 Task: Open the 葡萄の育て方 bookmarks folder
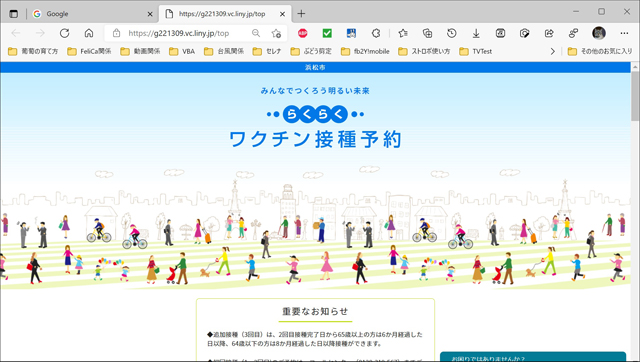point(33,51)
